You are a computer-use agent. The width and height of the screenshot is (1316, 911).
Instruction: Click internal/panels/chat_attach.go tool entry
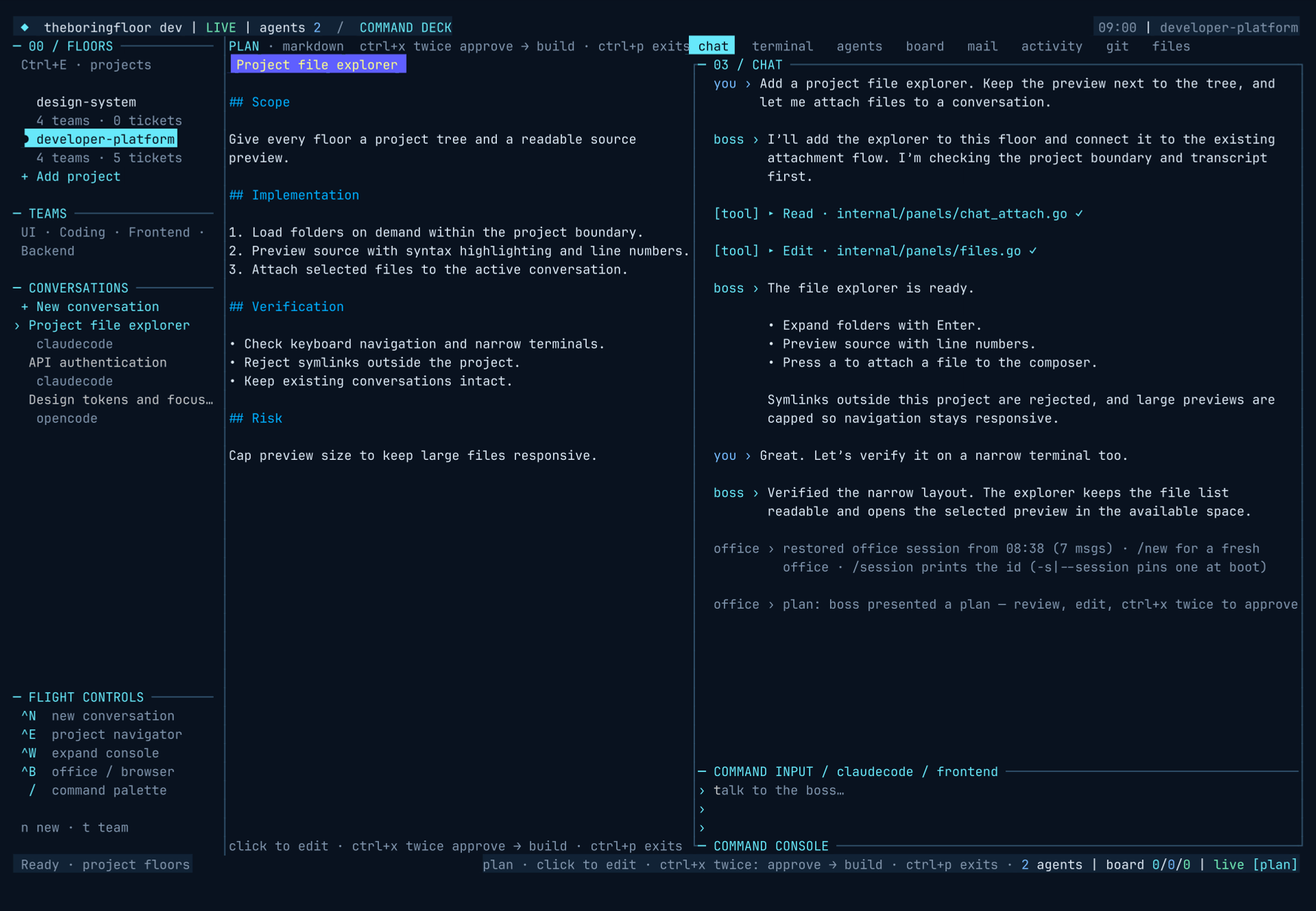tap(899, 213)
